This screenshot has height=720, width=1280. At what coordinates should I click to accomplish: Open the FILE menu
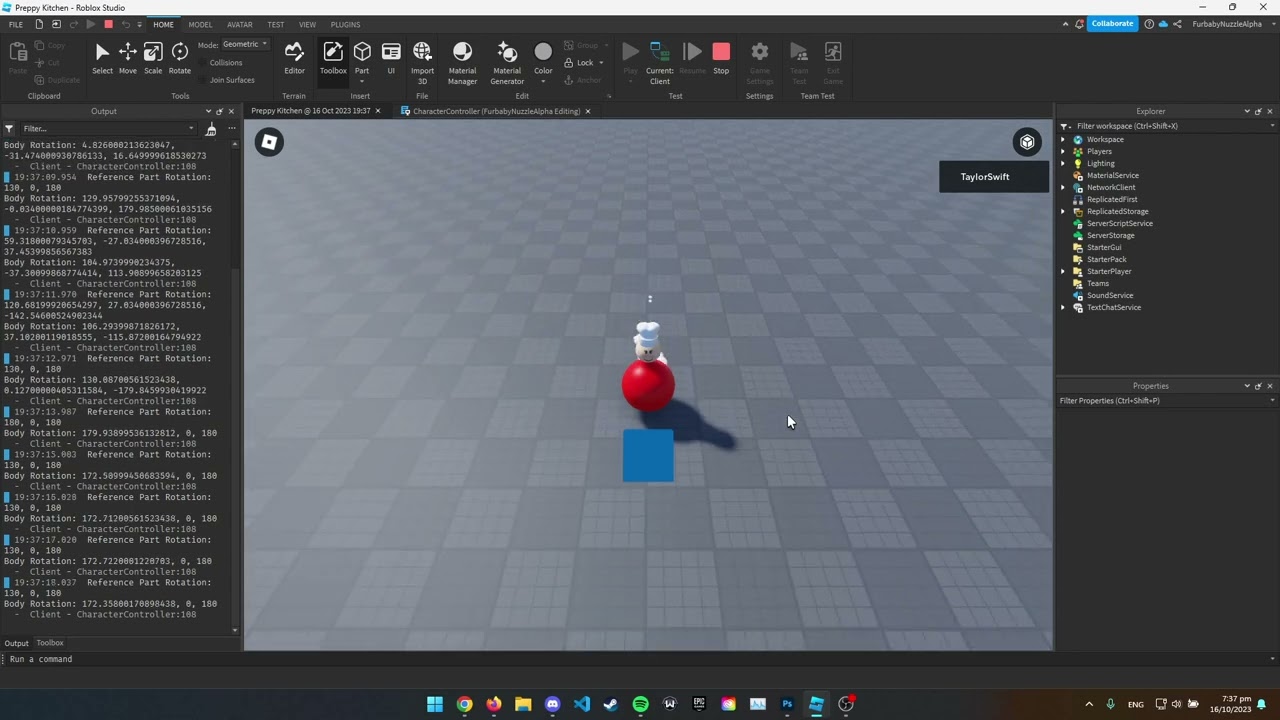(x=16, y=24)
